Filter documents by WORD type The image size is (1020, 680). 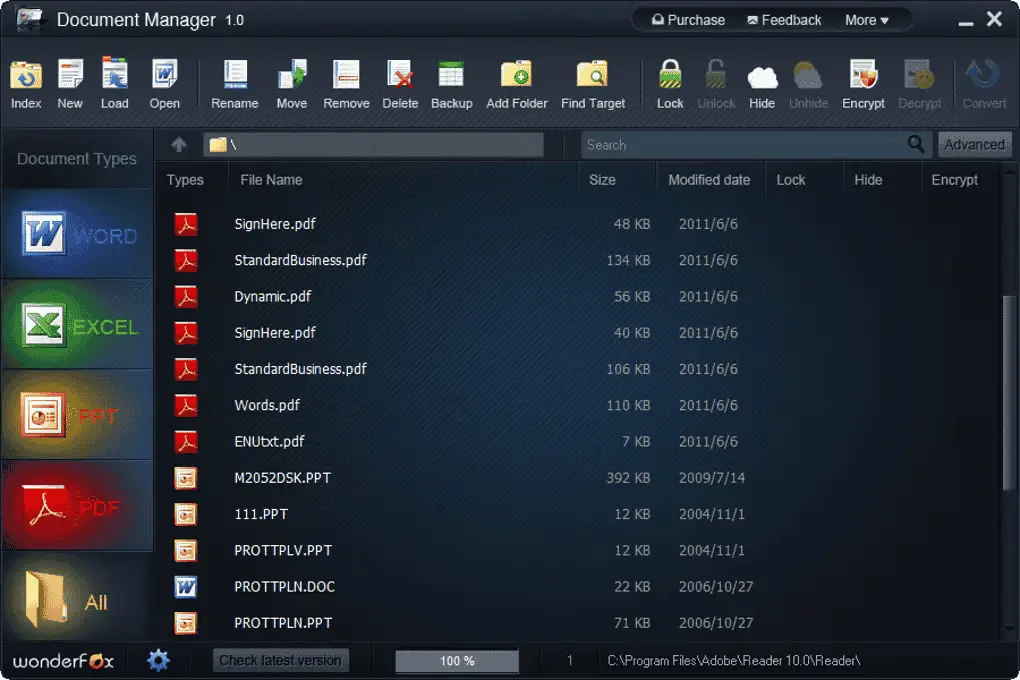[77, 234]
